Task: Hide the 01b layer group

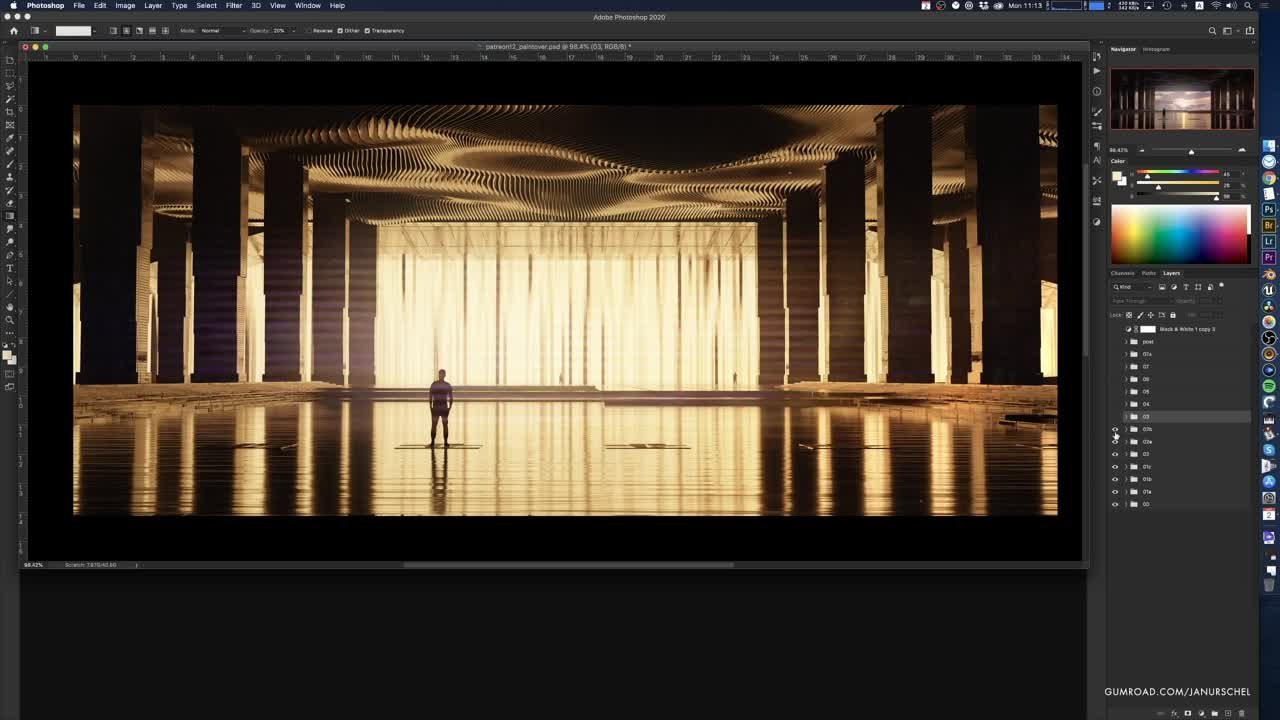Action: [x=1115, y=479]
